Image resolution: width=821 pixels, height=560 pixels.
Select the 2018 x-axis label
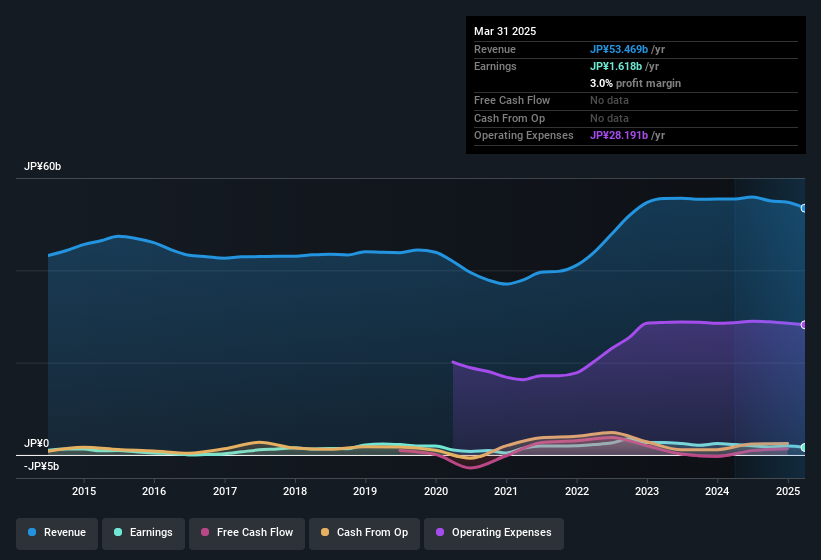tap(295, 491)
